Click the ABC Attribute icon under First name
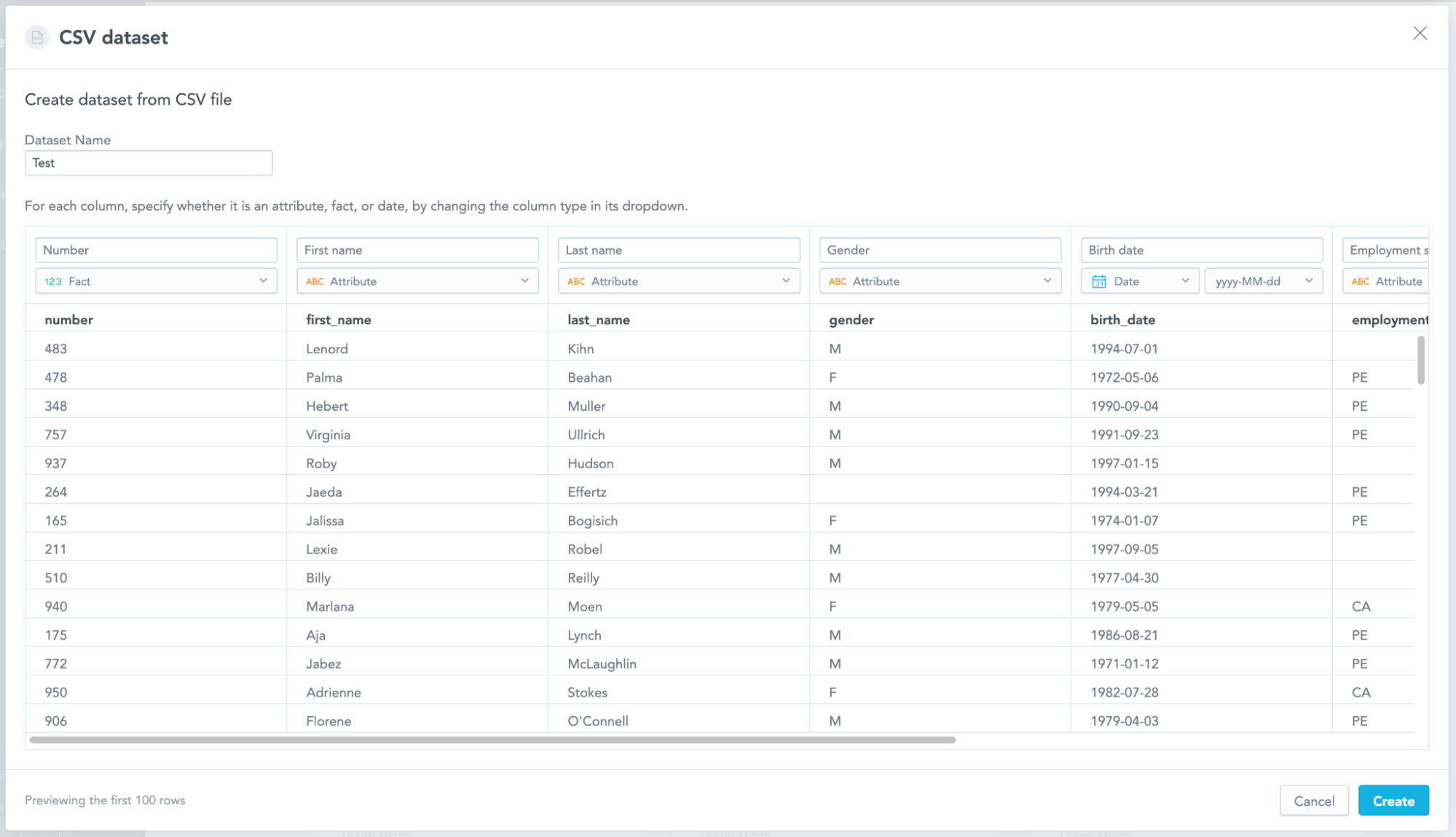Viewport: 1456px width, 837px height. point(315,281)
